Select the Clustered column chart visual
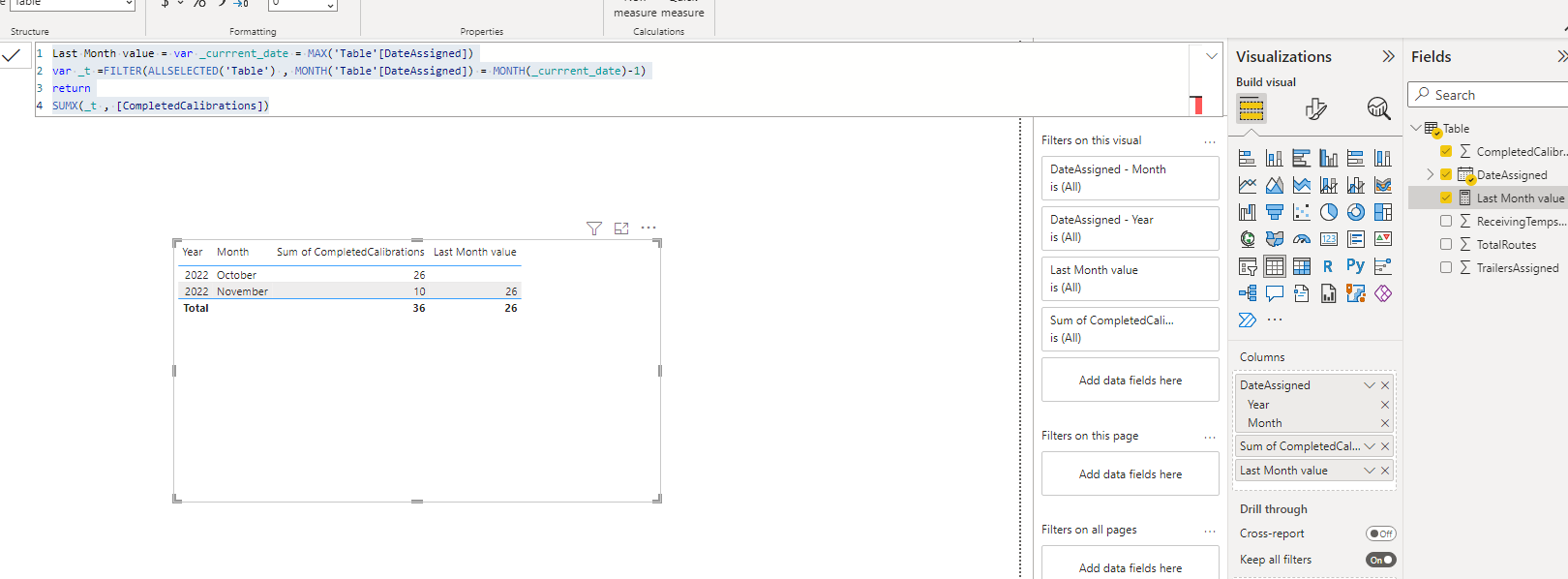Image resolution: width=1568 pixels, height=579 pixels. (x=1328, y=158)
